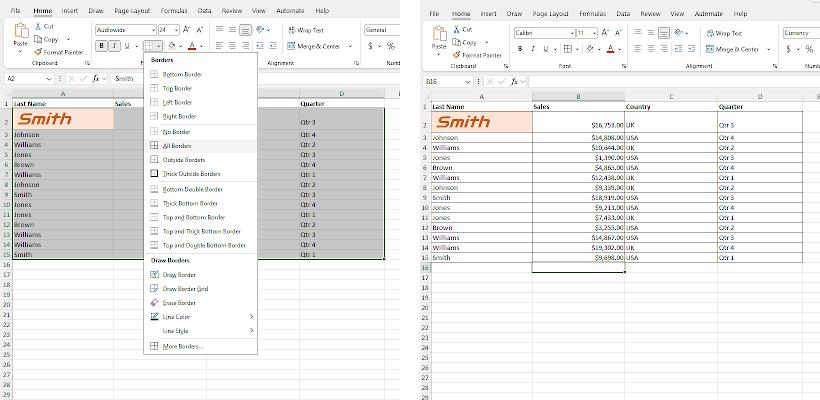Toggle Italic in the right Excel window

(x=533, y=49)
